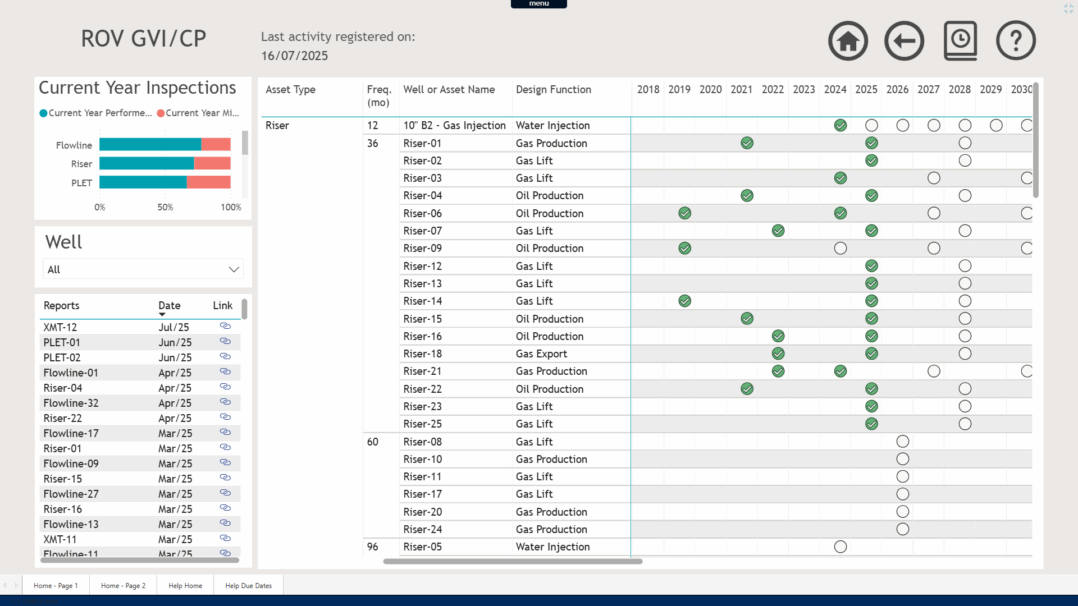Click the link icon for Flowline-17 report
This screenshot has height=606, width=1078.
(225, 433)
